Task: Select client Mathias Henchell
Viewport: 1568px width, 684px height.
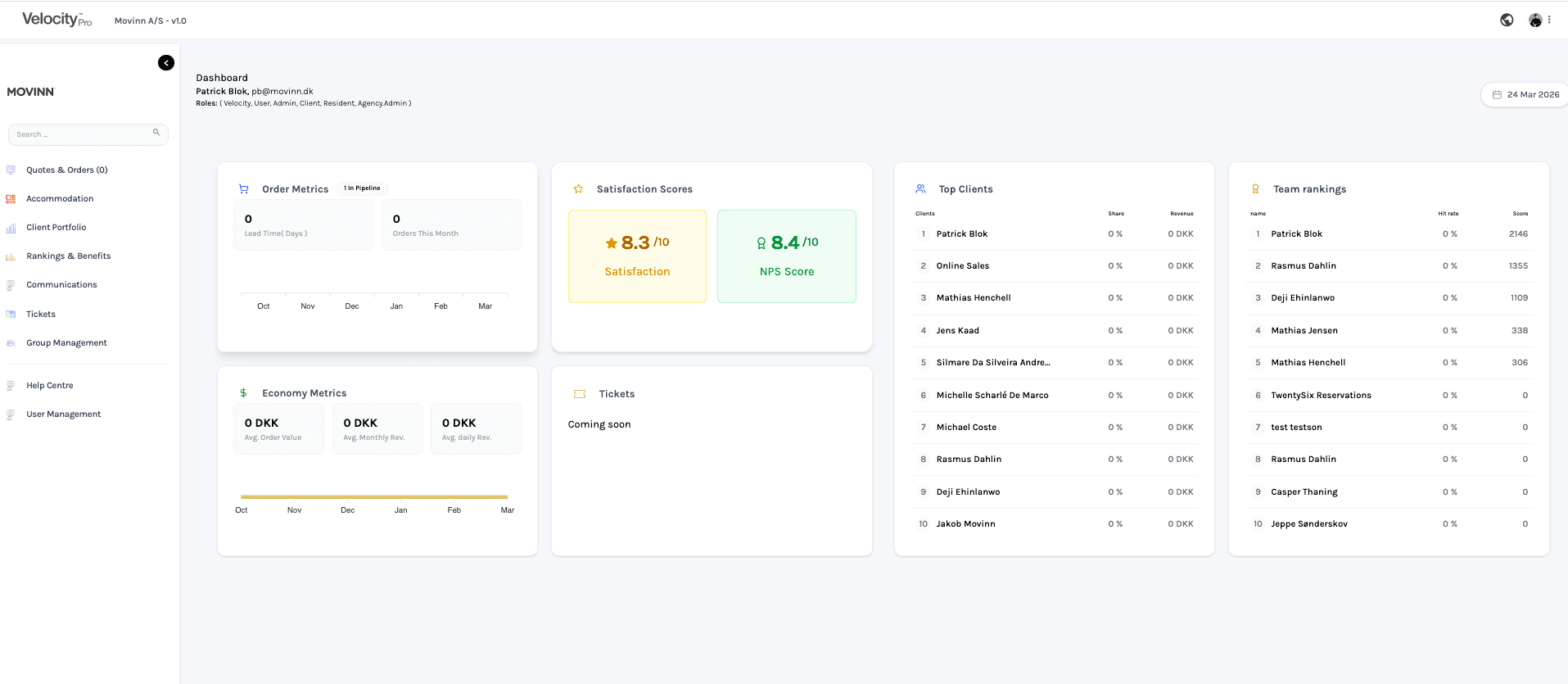Action: pos(1055,297)
